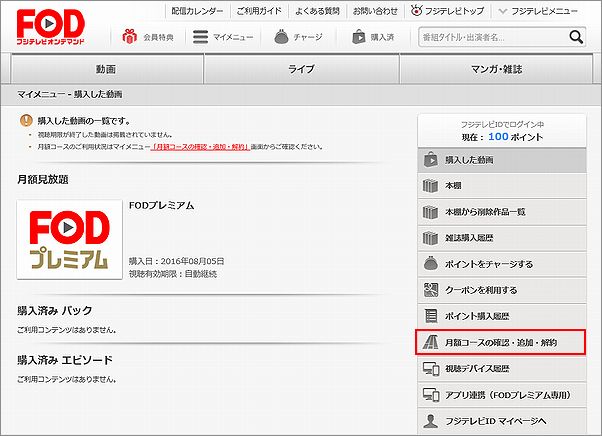Click the gift icon for 会員特典

click(129, 37)
